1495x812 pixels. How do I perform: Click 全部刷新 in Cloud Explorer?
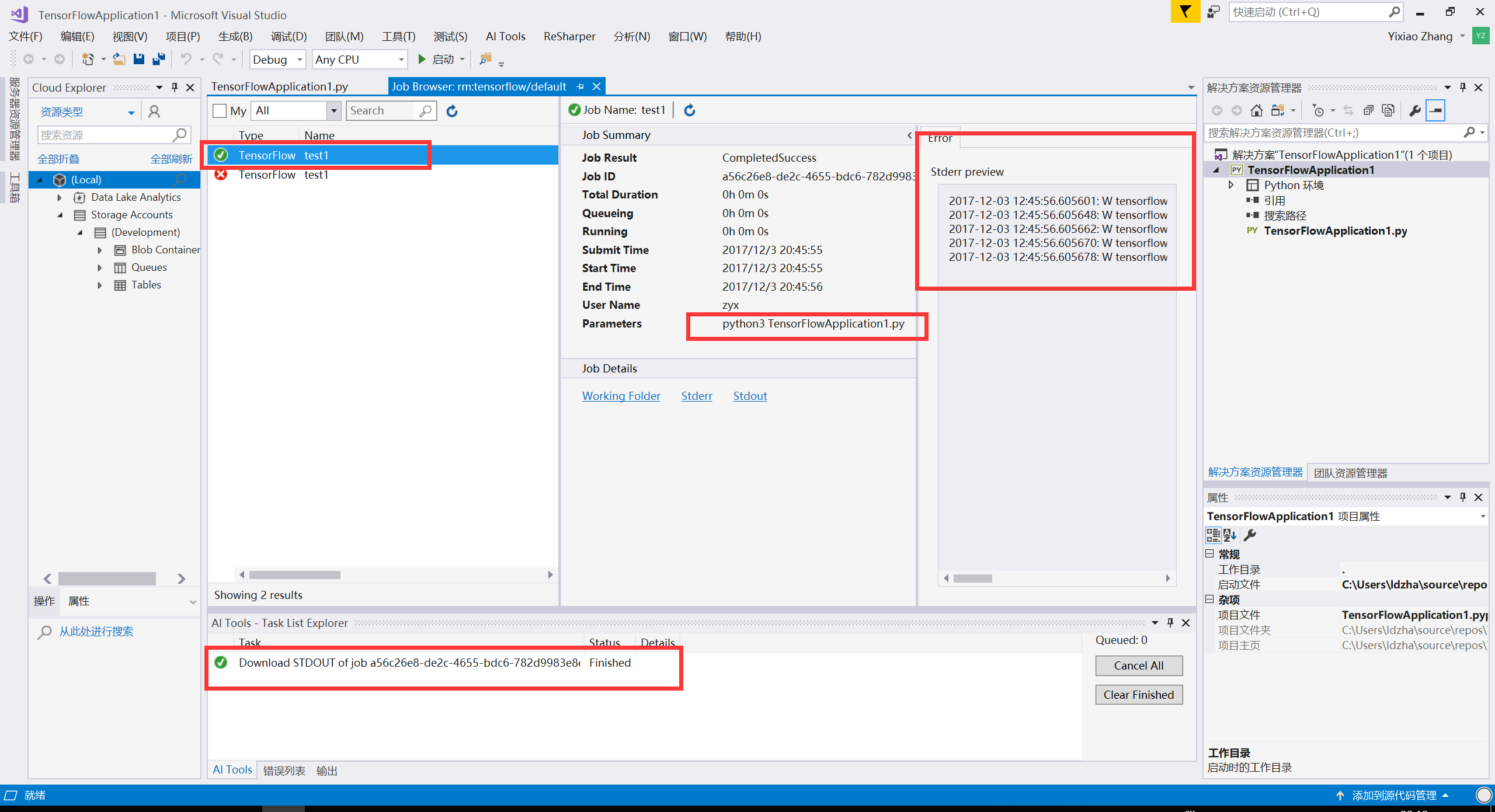171,159
